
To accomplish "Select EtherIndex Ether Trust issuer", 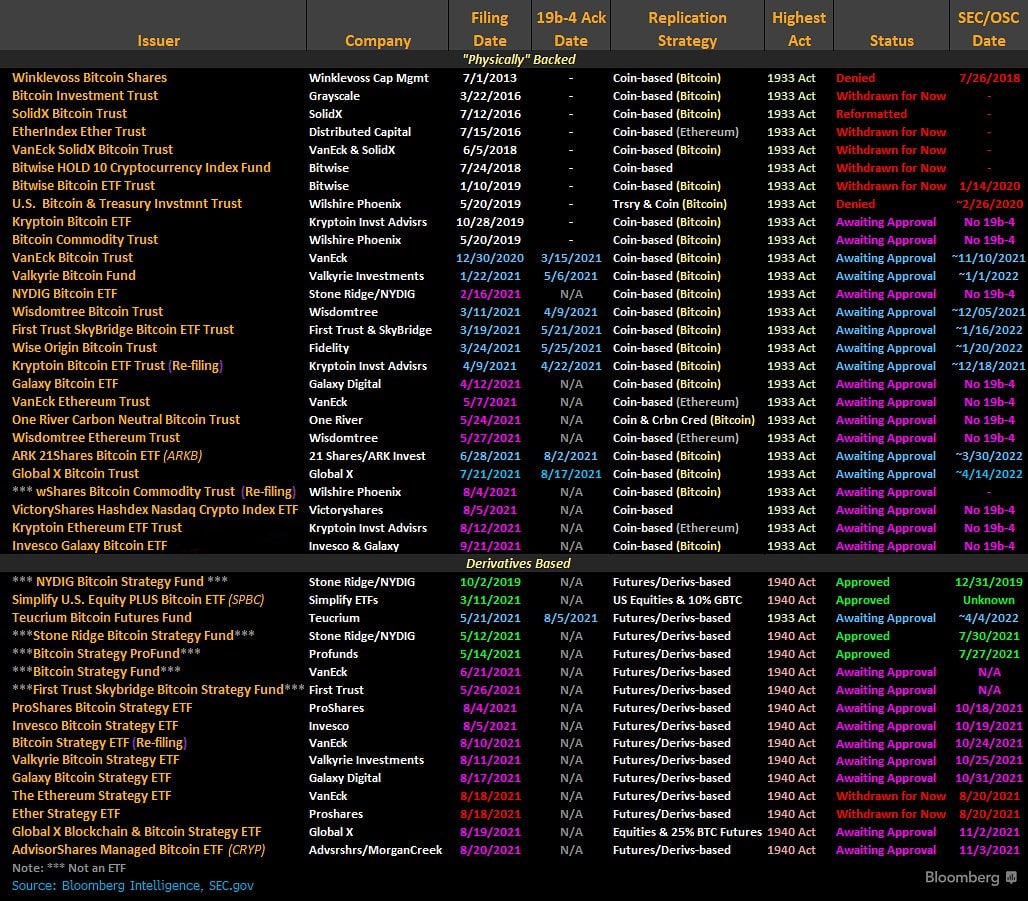I will [x=79, y=132].
